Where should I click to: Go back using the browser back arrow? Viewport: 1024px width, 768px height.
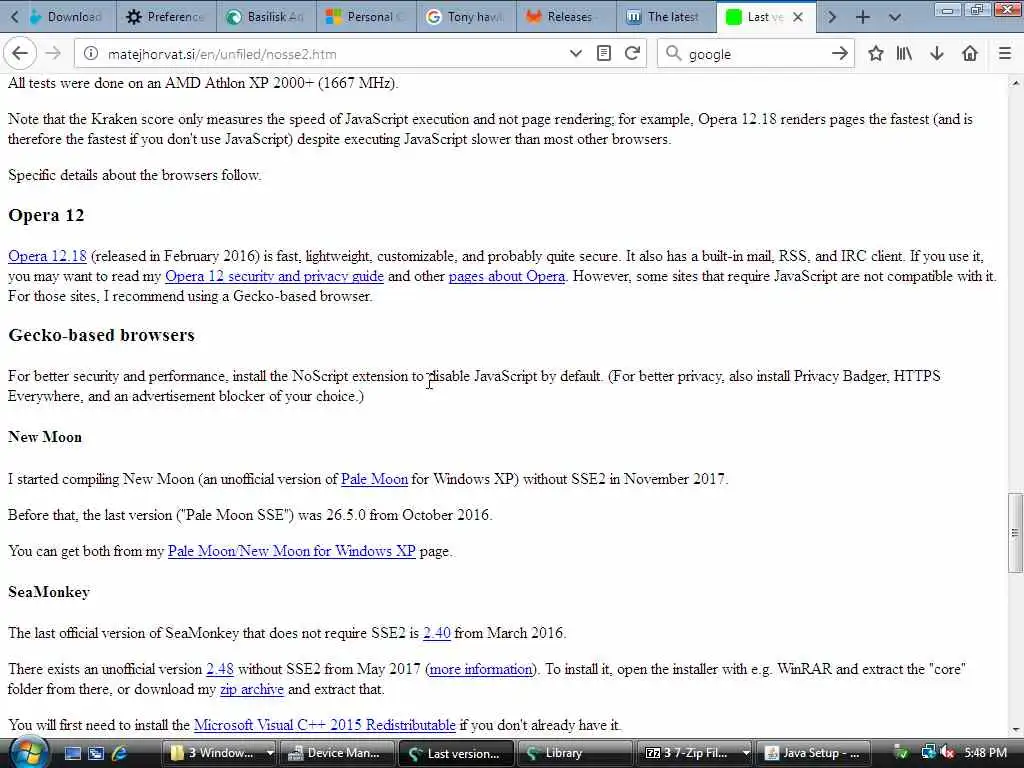click(x=20, y=54)
